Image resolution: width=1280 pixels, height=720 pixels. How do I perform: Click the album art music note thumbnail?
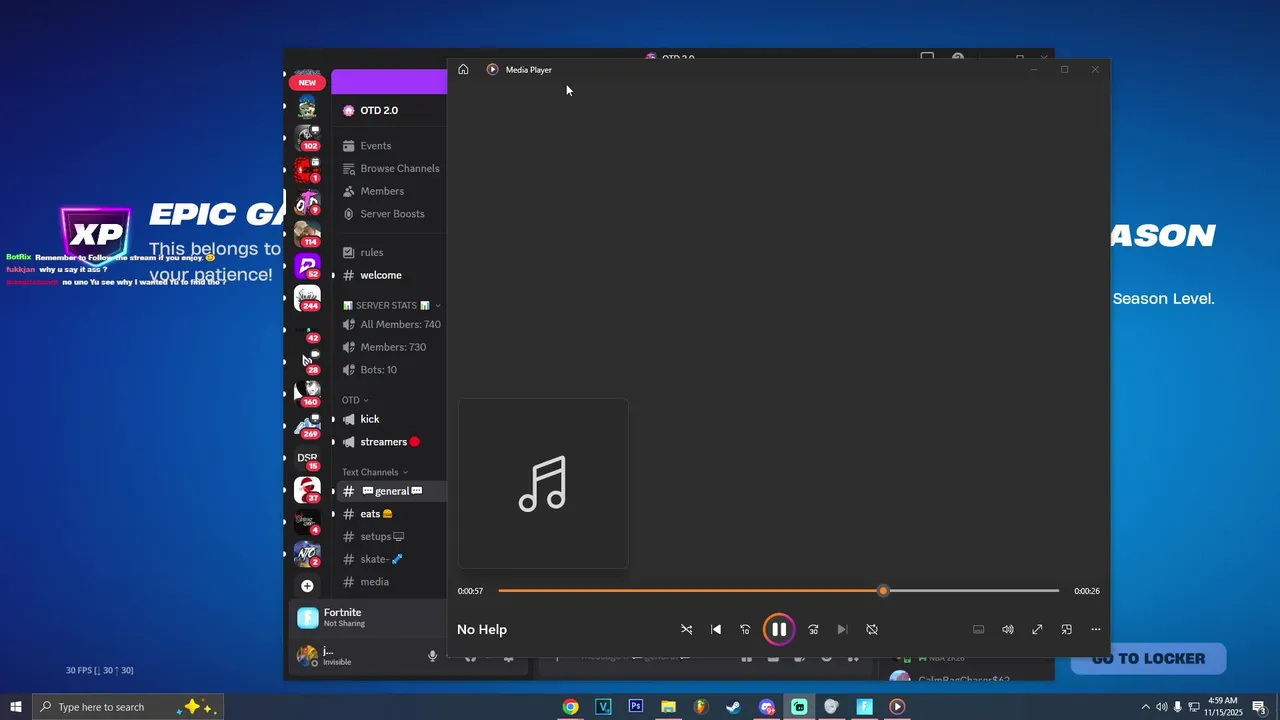(543, 484)
